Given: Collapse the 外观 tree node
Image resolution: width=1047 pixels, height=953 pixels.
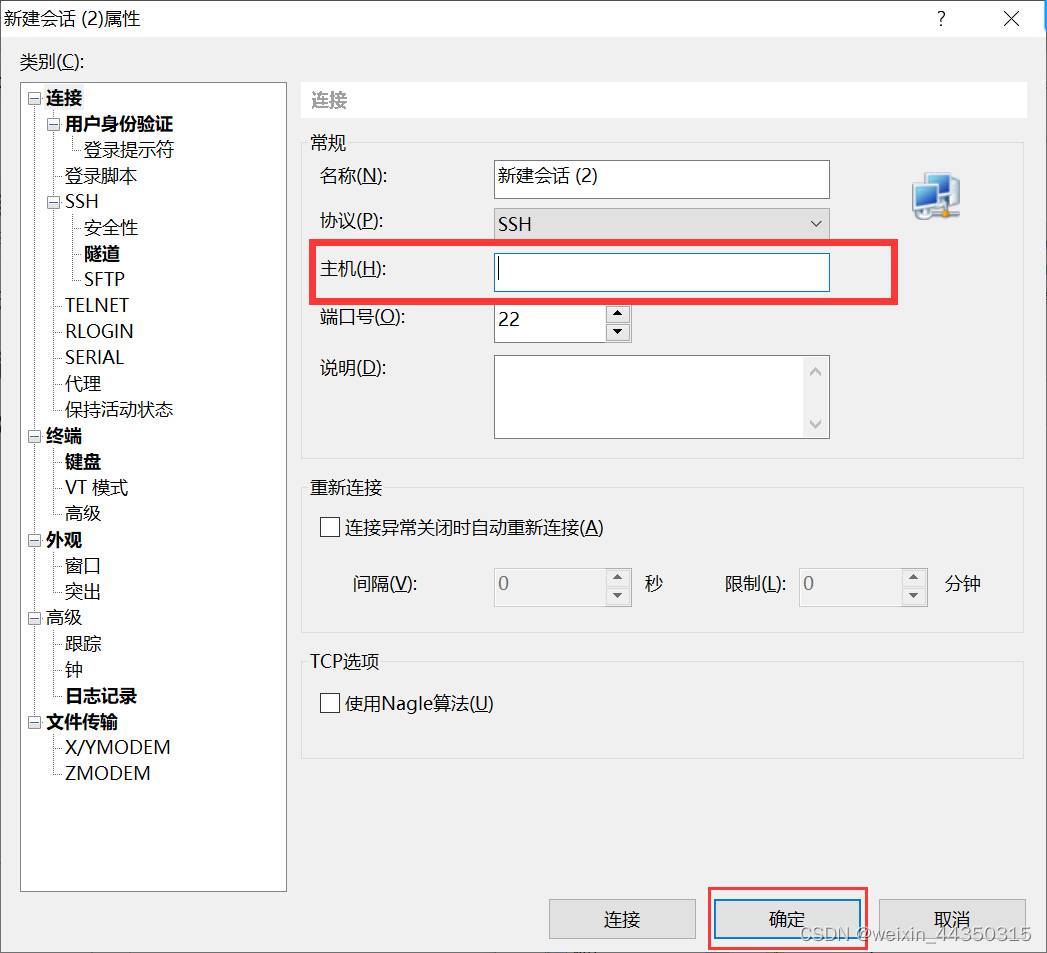Looking at the screenshot, I should (x=34, y=541).
